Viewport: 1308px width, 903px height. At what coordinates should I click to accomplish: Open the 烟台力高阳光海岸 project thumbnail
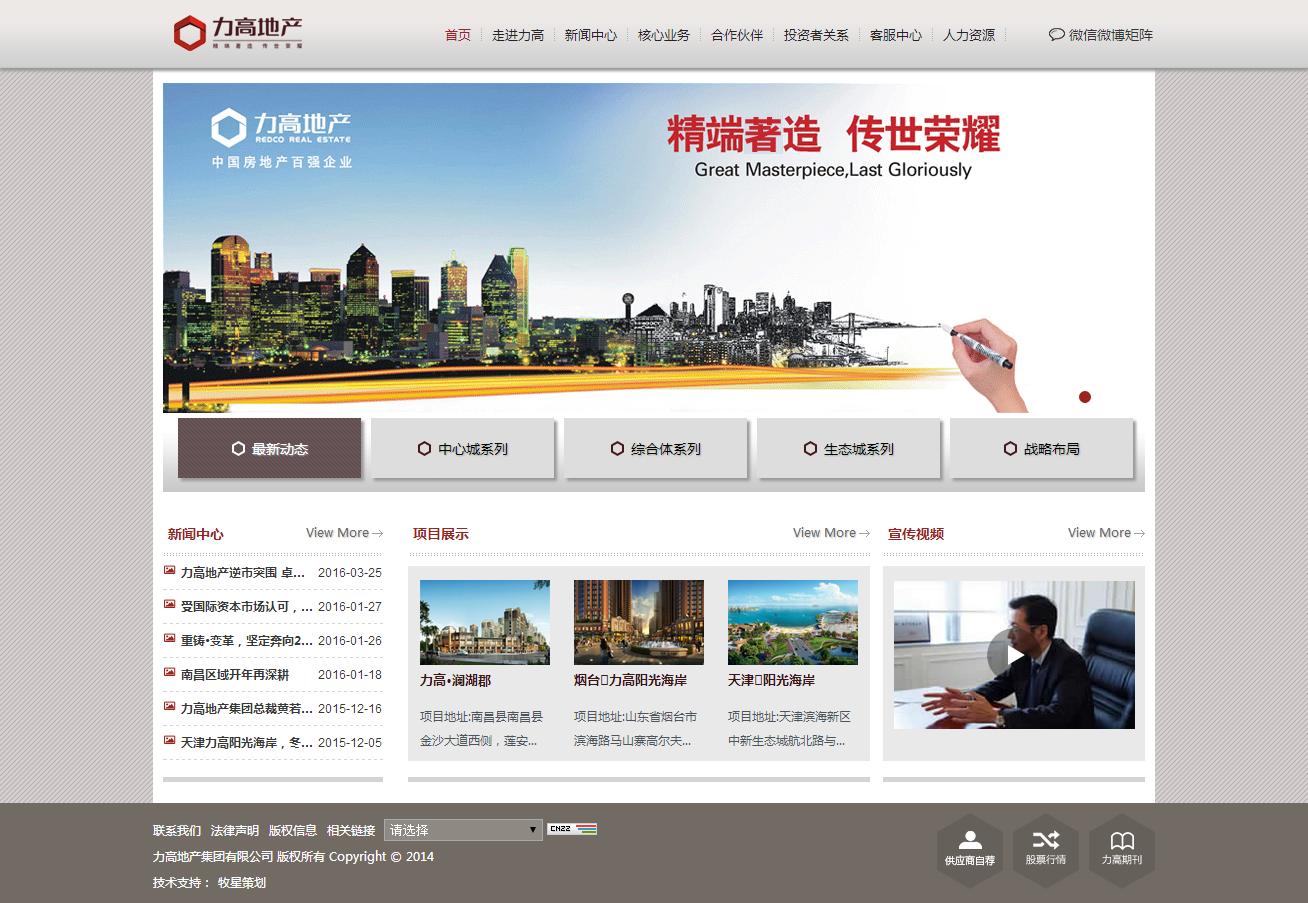pos(639,622)
